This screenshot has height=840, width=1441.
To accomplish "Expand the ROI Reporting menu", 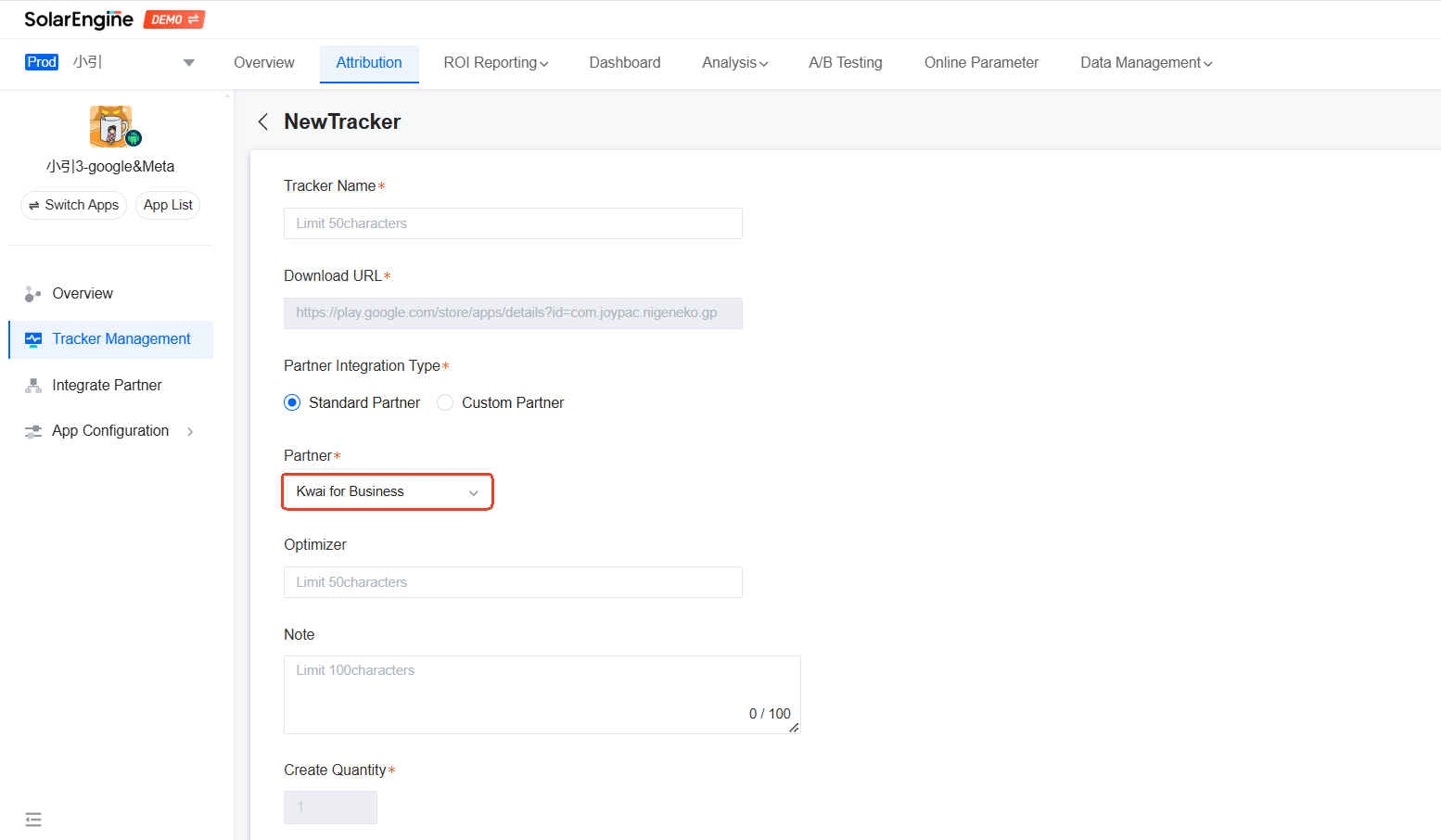I will [x=496, y=63].
